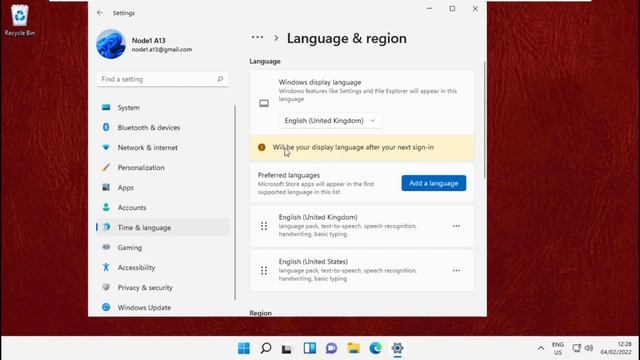
Task: Focus the Find a setting search box
Action: click(x=162, y=79)
